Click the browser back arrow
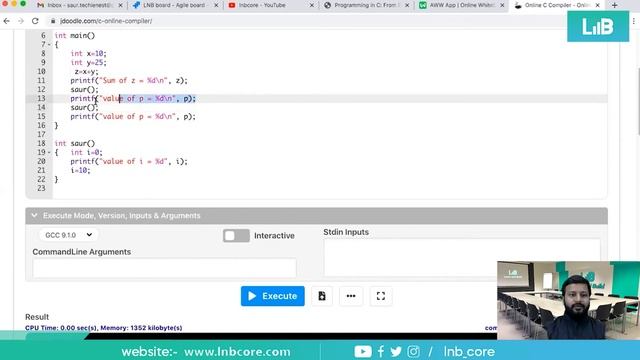The image size is (640, 360). (7, 21)
